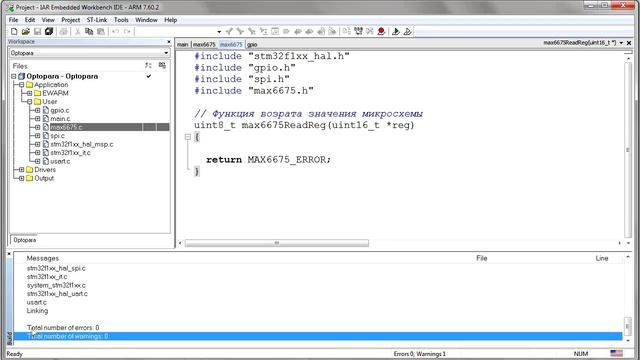
Task: Navigate forward in editor history
Action: coord(332,31)
